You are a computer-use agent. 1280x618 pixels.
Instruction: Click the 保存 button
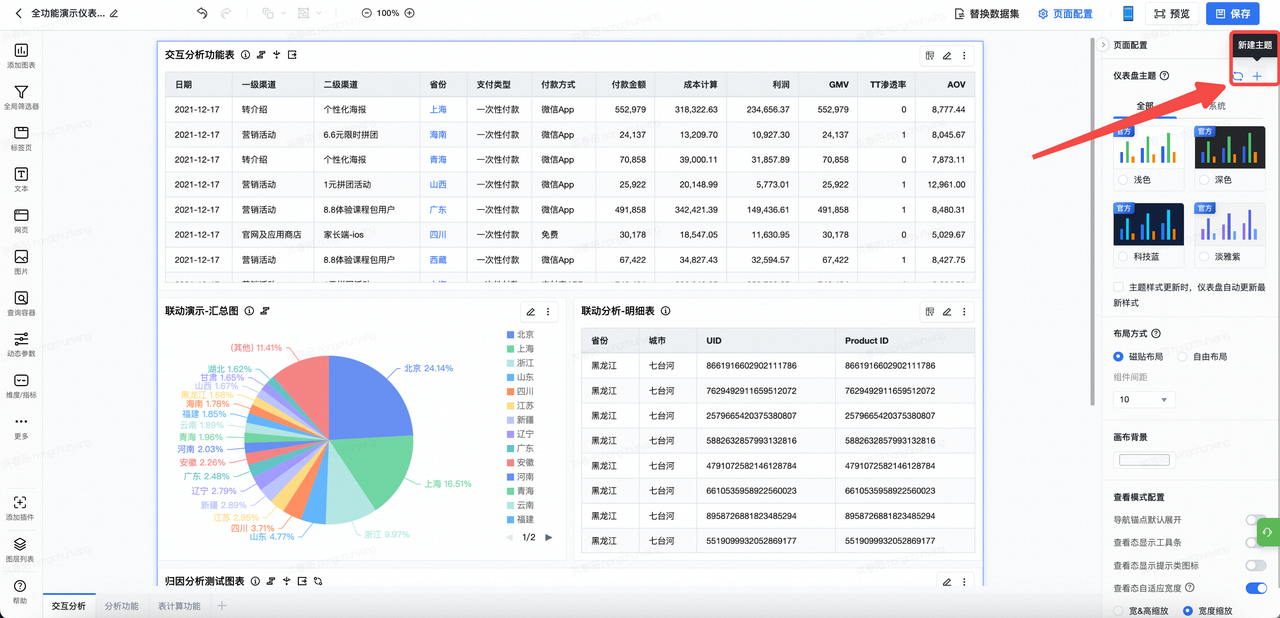coord(1232,14)
